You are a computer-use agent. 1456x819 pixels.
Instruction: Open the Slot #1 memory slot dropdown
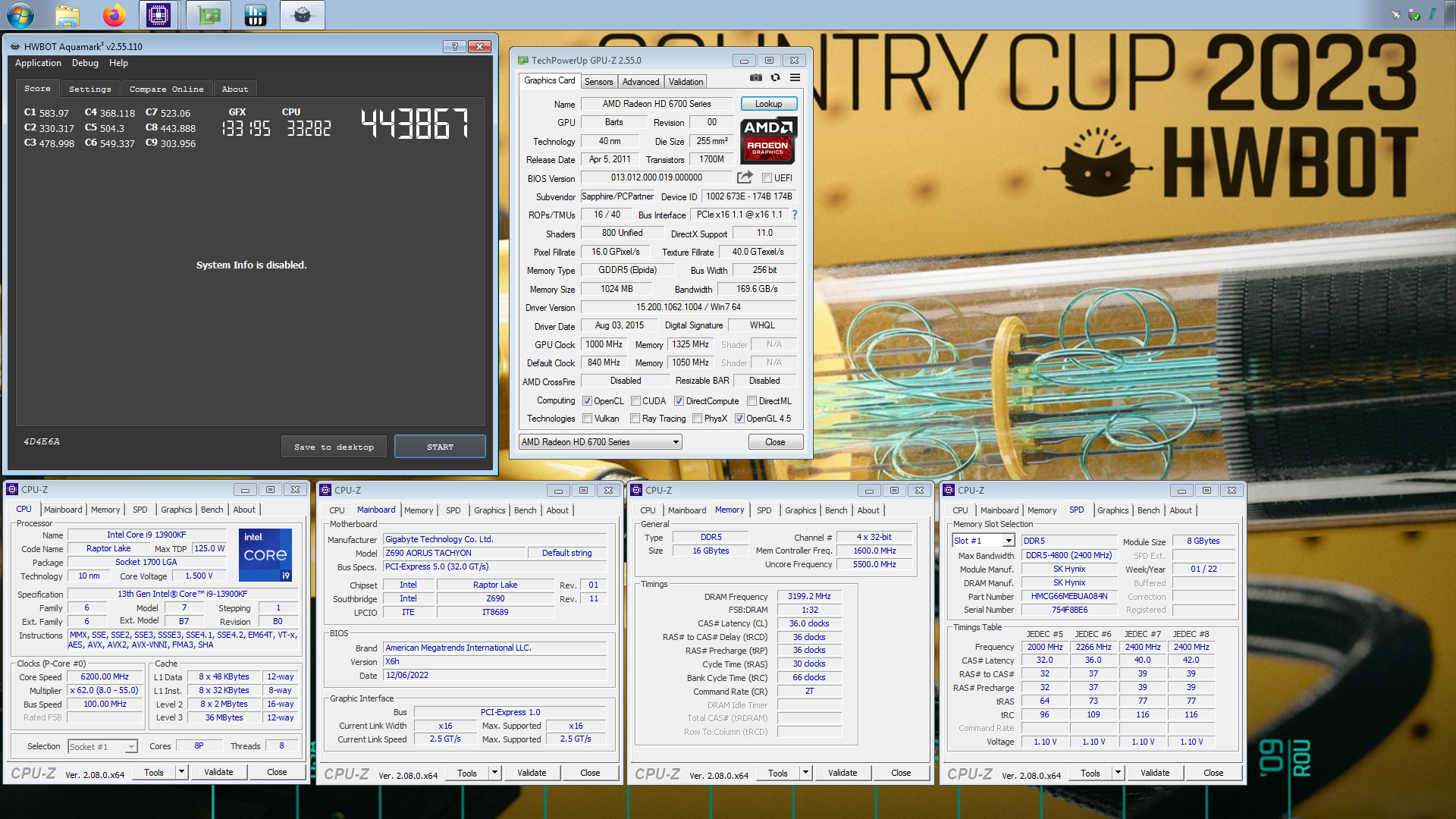pos(983,541)
